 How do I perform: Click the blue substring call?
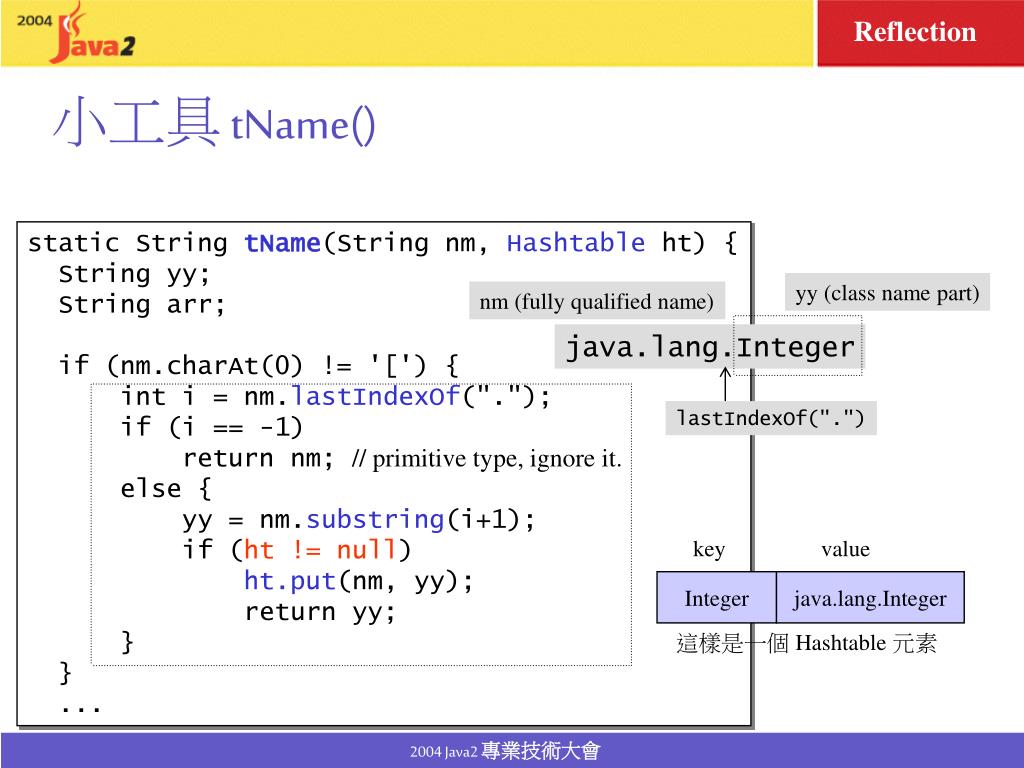376,520
